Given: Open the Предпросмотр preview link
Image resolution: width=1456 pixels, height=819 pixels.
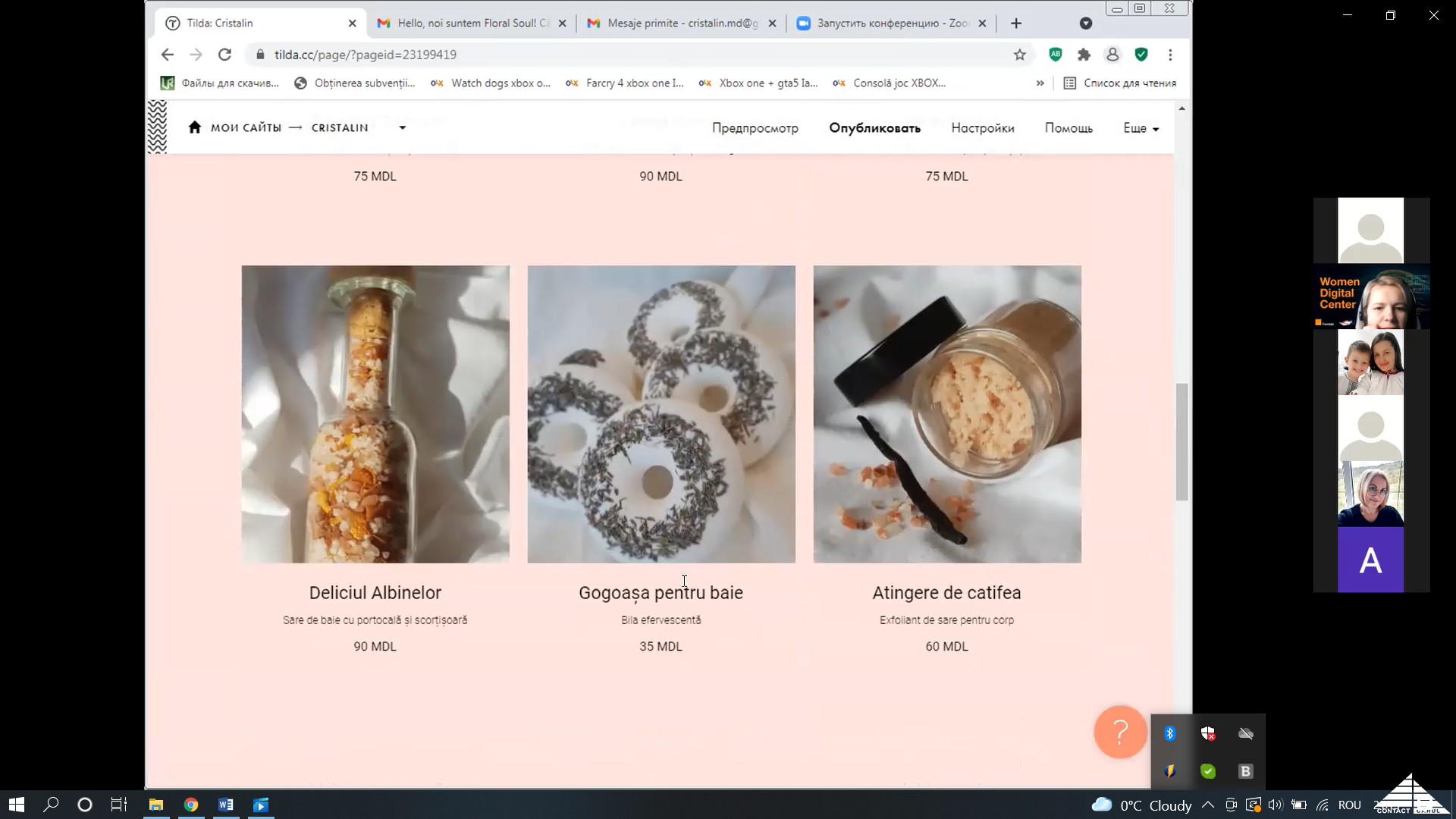Looking at the screenshot, I should [755, 128].
